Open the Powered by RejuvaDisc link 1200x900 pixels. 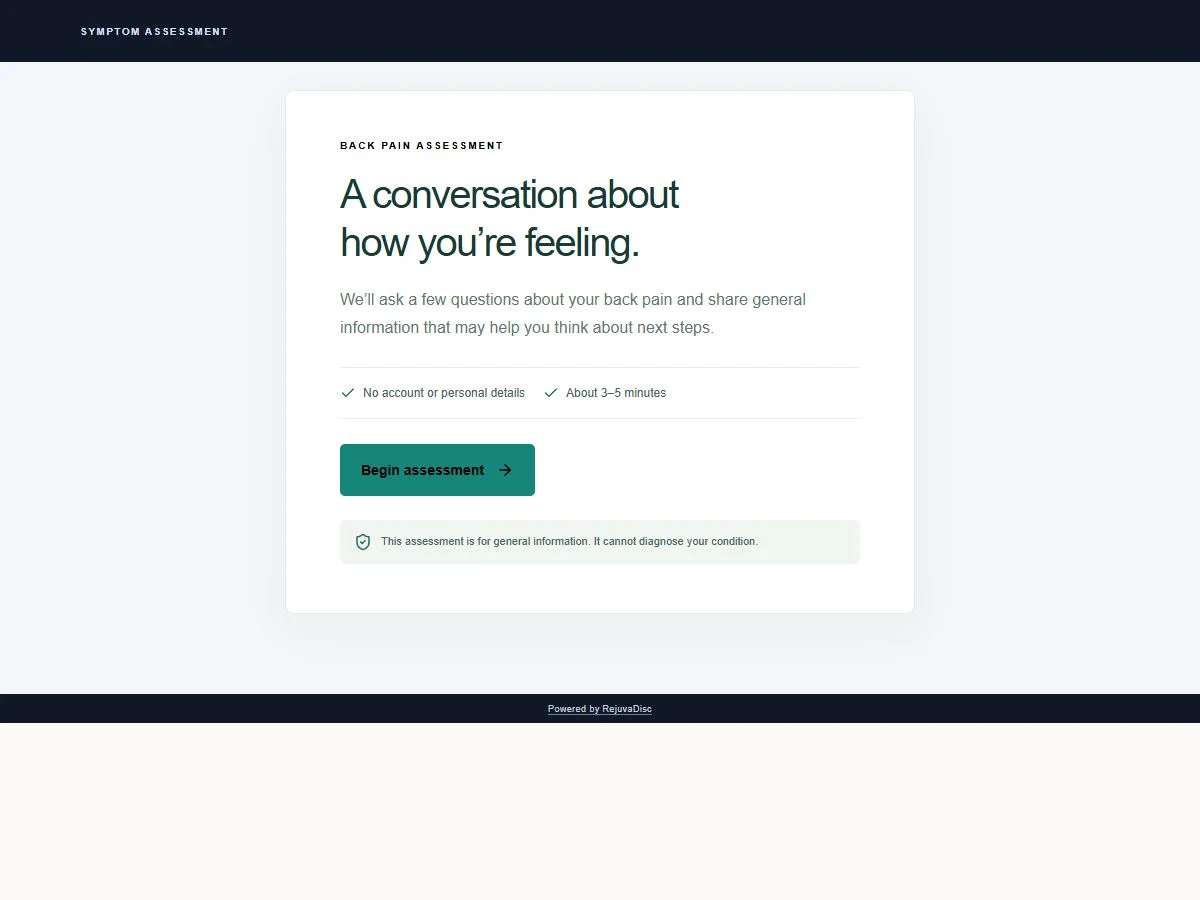click(600, 709)
